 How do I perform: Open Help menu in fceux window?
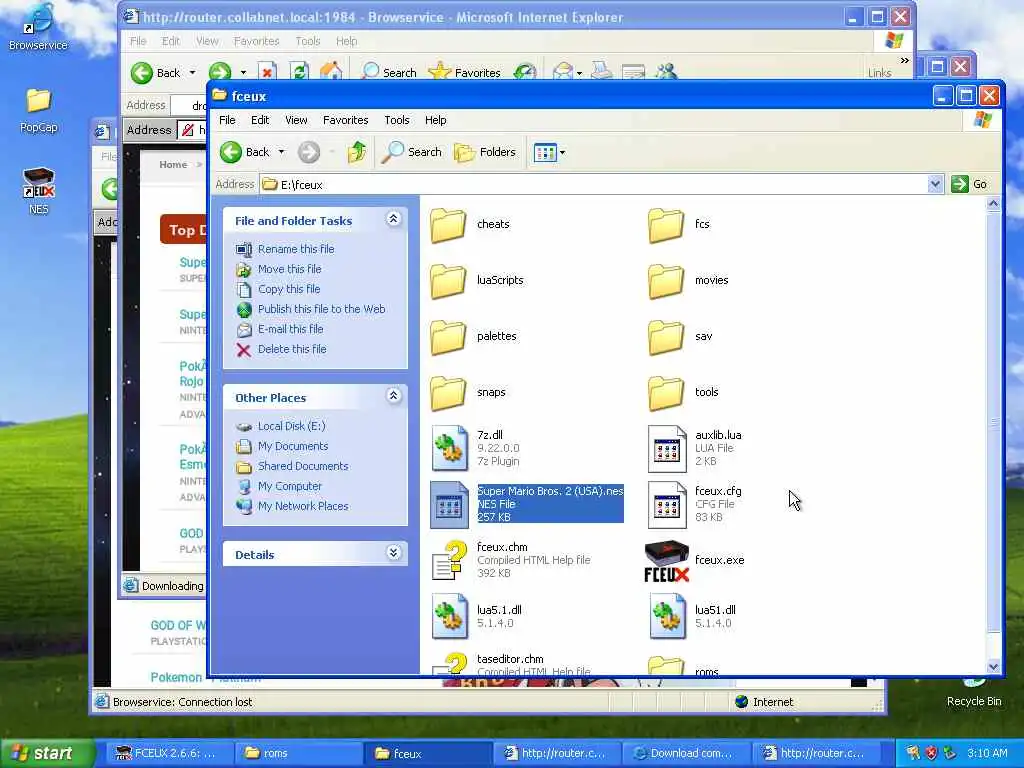[436, 120]
